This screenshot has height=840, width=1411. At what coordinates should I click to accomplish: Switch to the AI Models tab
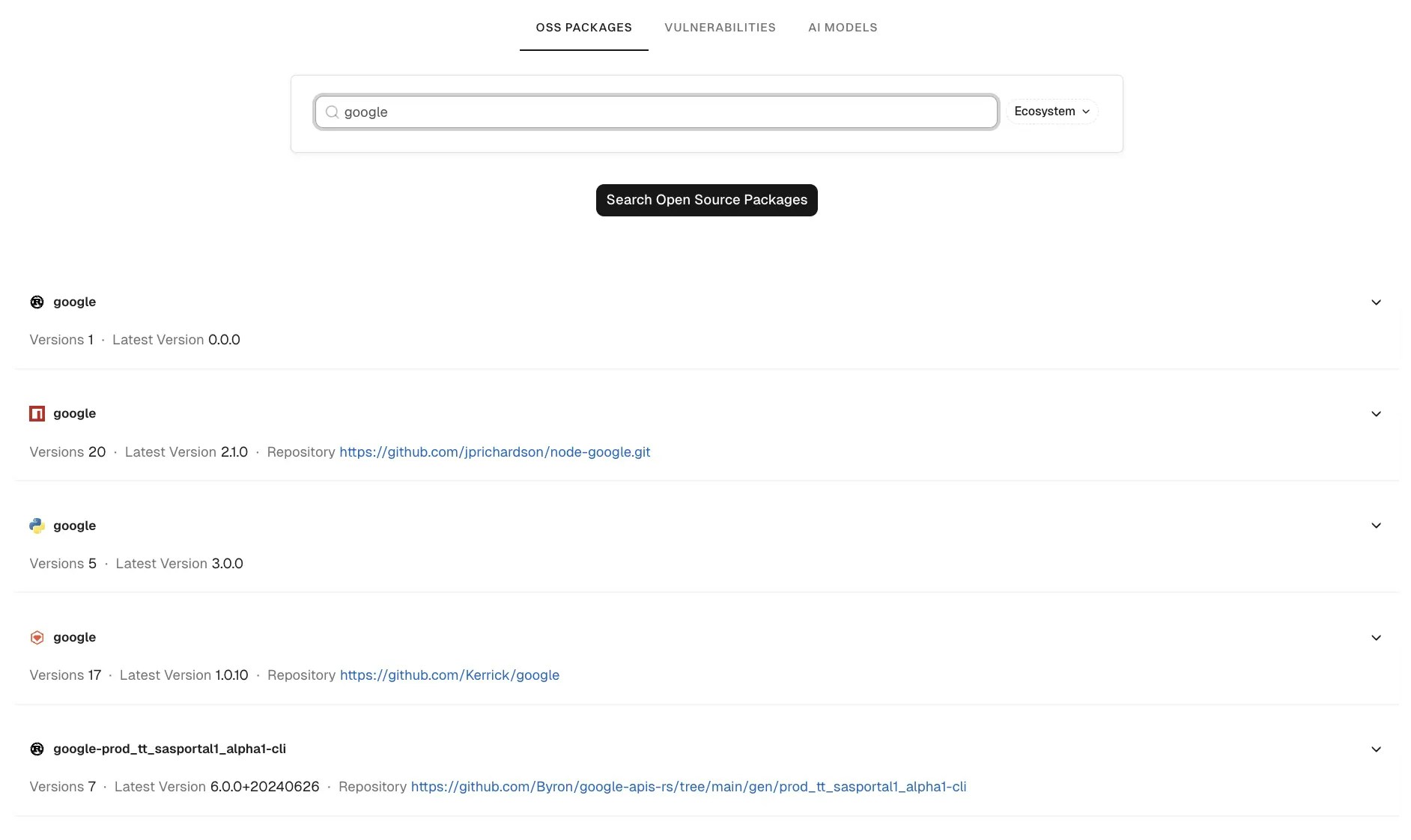(x=843, y=28)
